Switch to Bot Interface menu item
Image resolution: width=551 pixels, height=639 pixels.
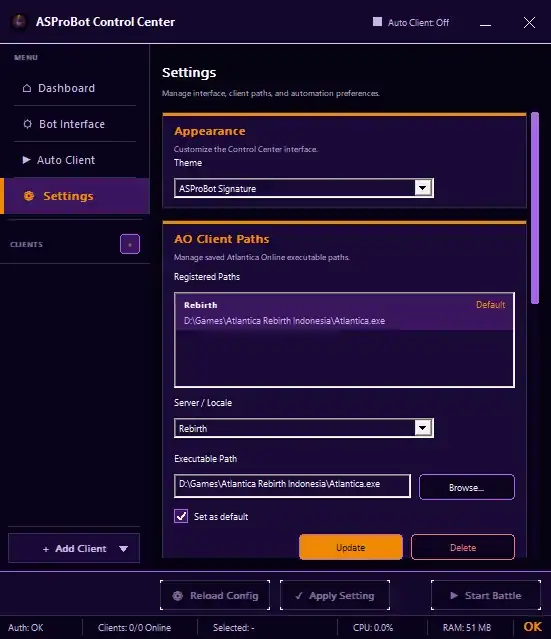click(75, 124)
